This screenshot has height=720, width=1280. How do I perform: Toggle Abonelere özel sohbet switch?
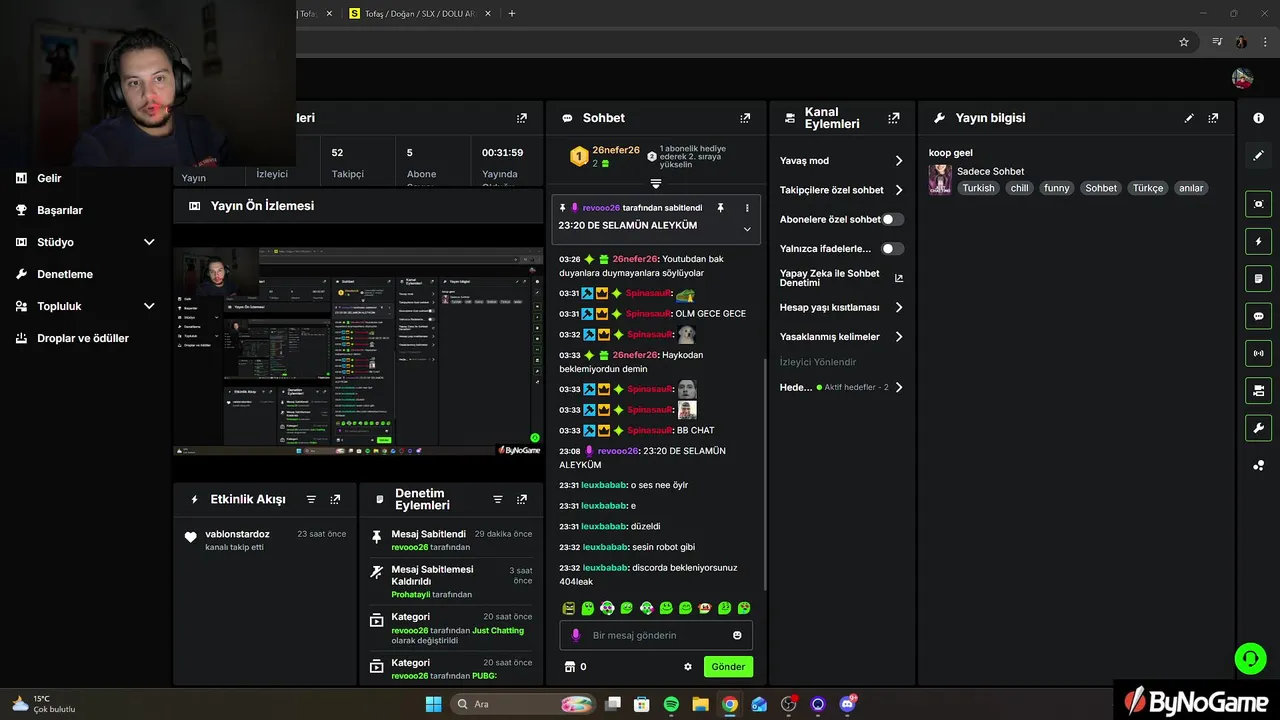[892, 219]
